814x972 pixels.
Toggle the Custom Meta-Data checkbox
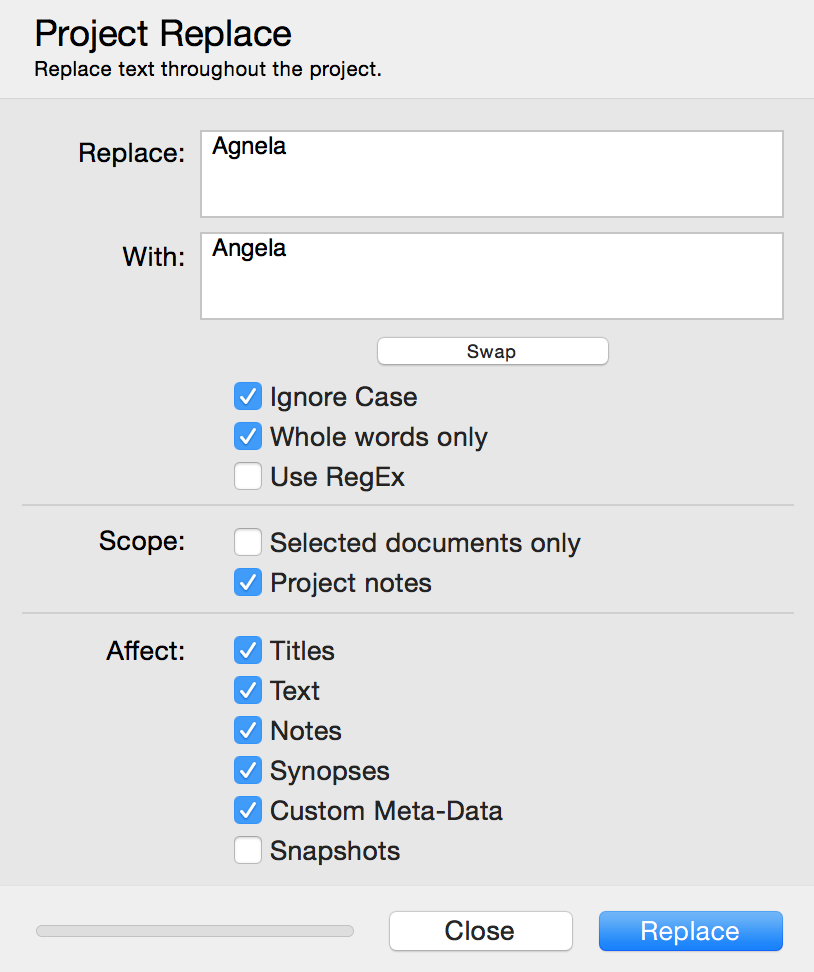click(247, 811)
